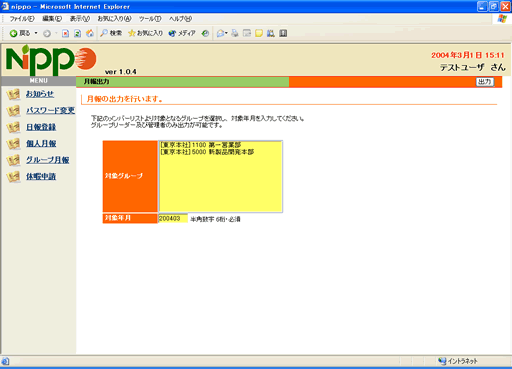This screenshot has width=512, height=369.
Task: Click the yellow Discuss note icon
Action: point(259,33)
